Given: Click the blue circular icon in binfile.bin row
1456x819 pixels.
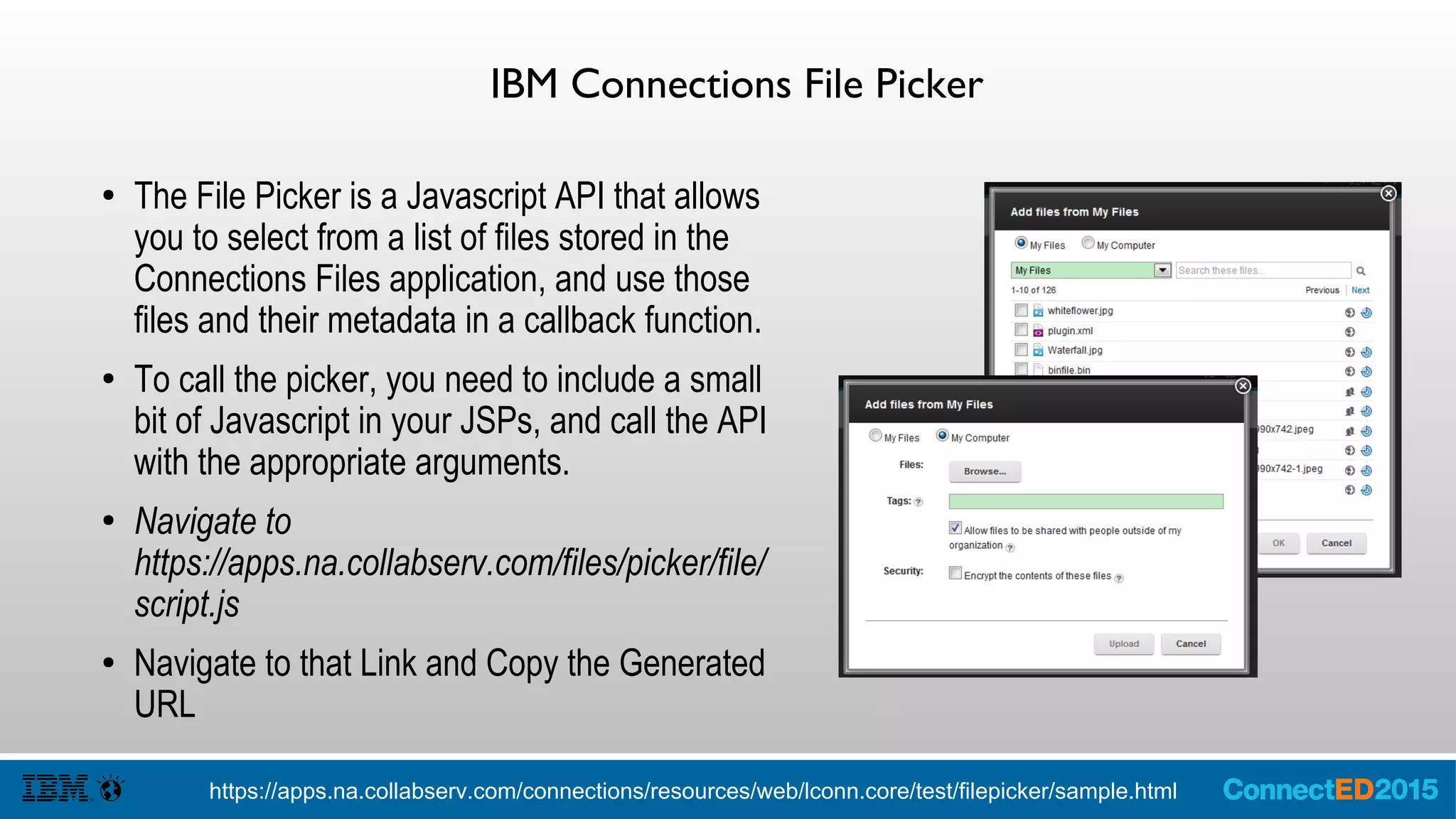Looking at the screenshot, I should click(x=1366, y=371).
